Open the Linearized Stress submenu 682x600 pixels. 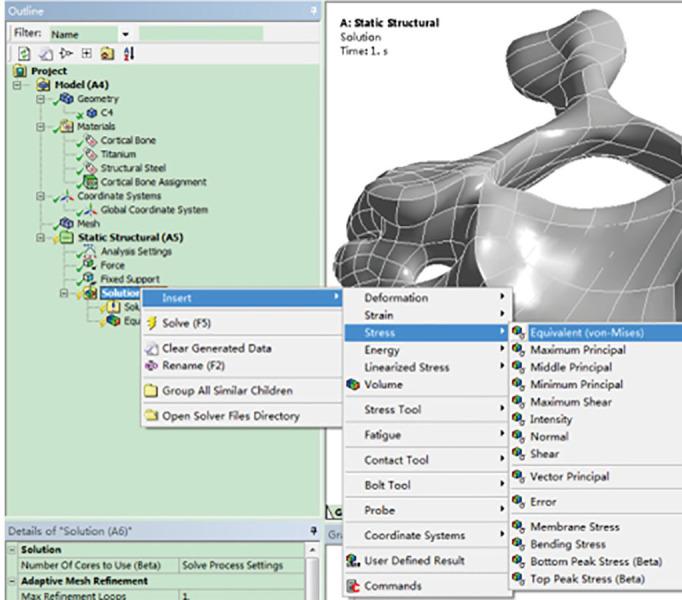pyautogui.click(x=427, y=367)
